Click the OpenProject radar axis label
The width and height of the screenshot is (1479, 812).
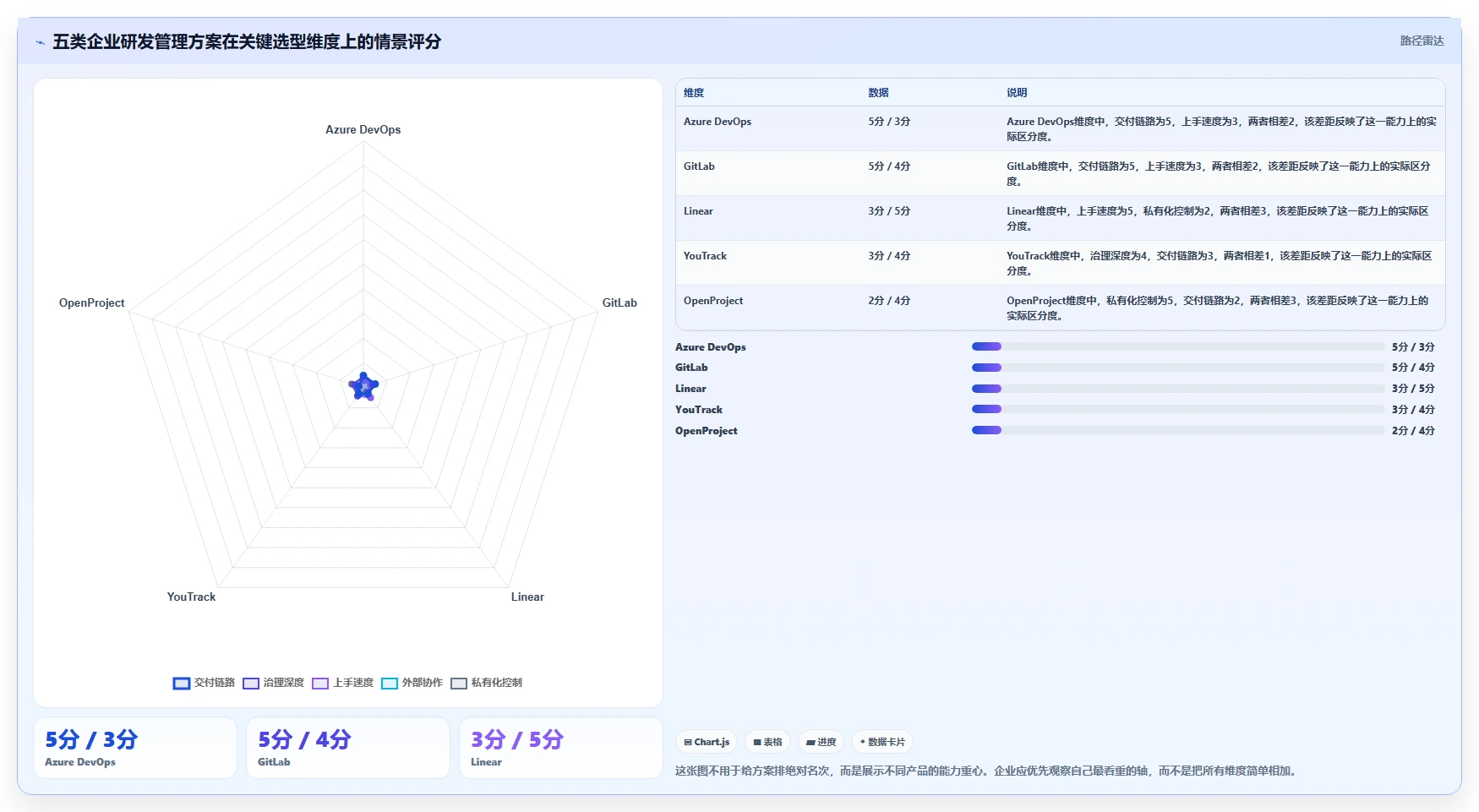click(91, 302)
